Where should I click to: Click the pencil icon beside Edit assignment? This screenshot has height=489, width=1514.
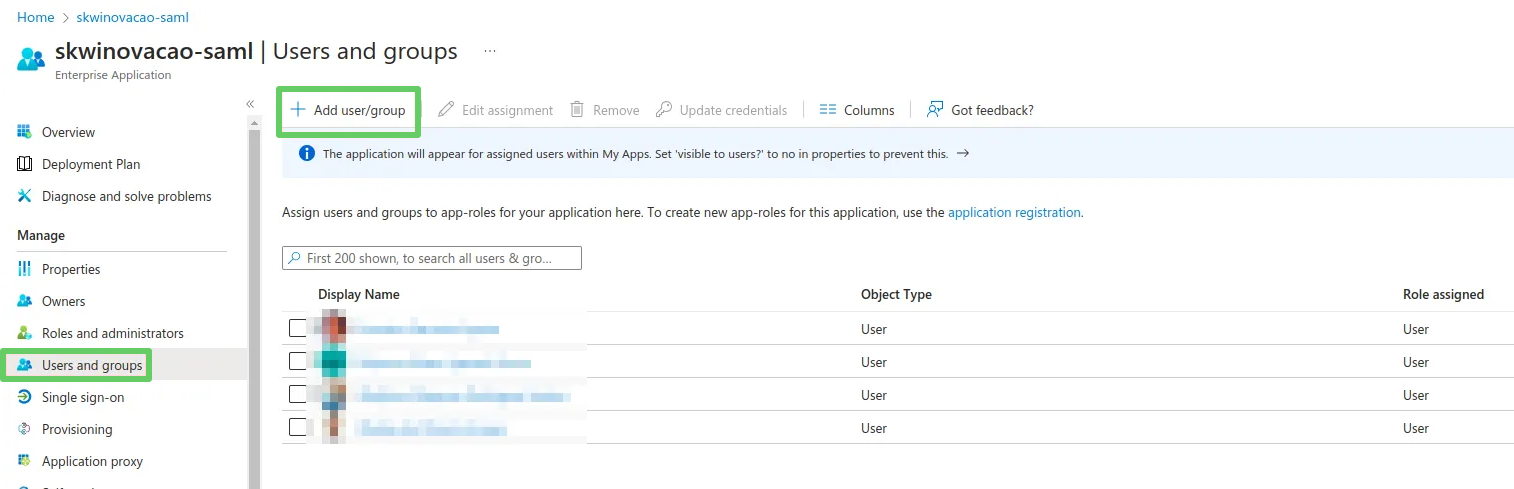coord(446,110)
